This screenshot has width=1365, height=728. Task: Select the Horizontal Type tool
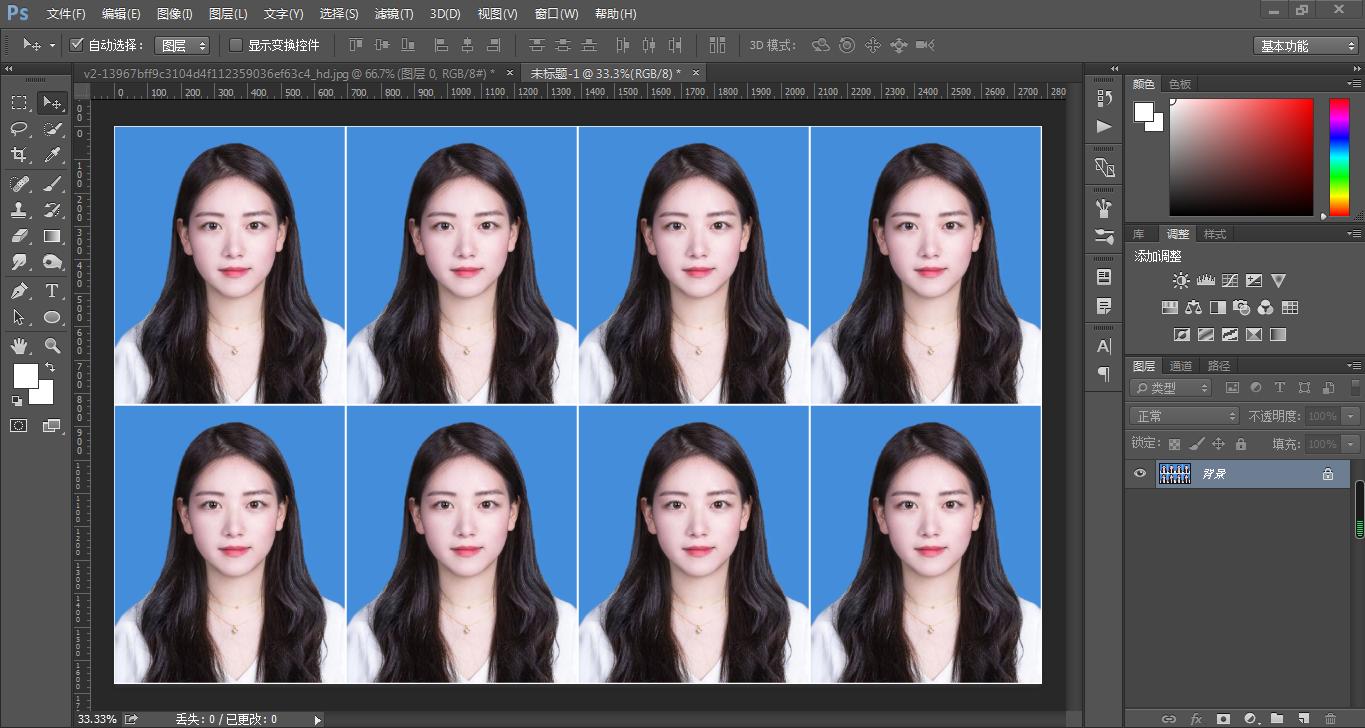(x=52, y=291)
